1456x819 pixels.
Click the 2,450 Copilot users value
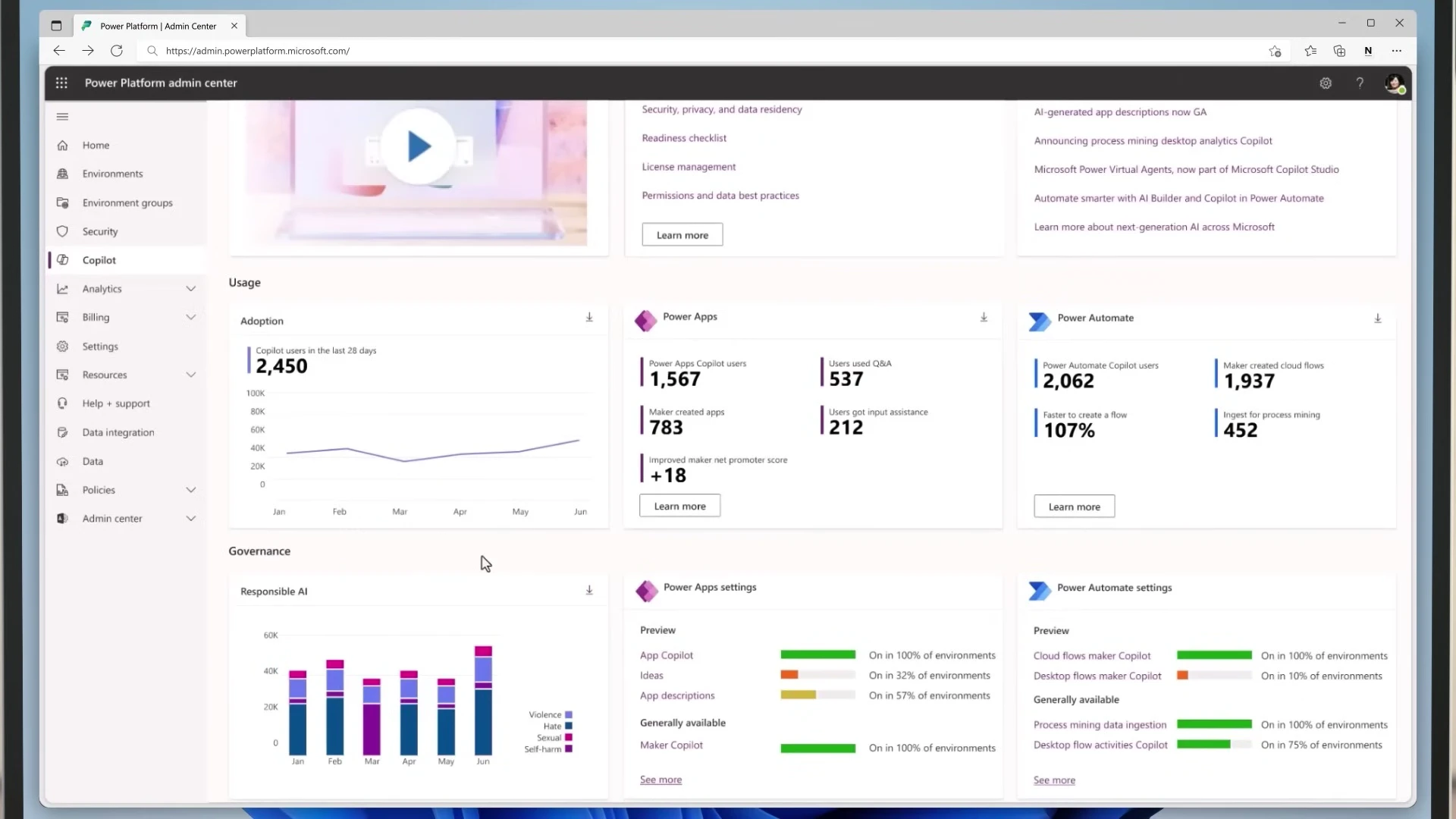point(281,366)
